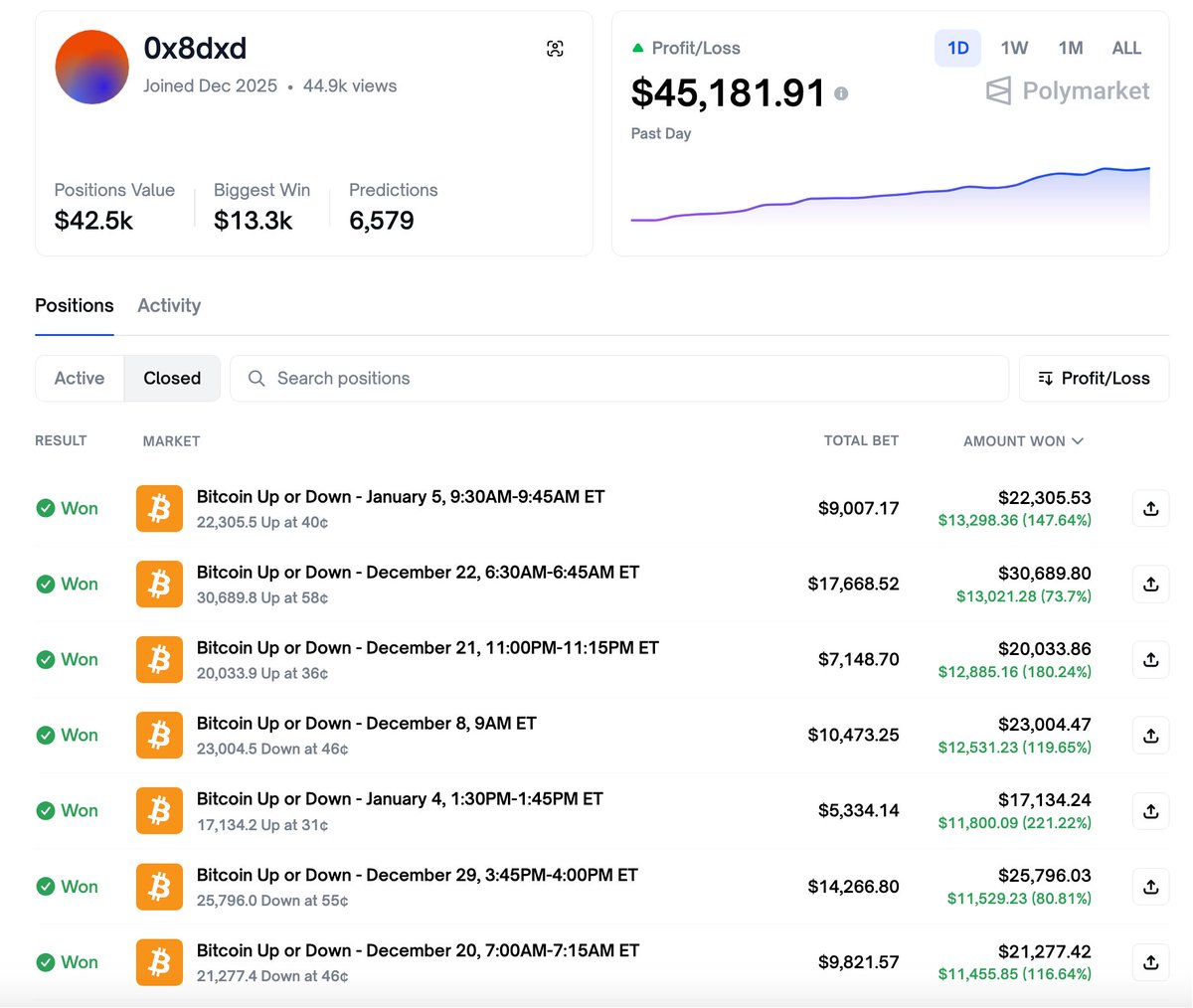1193x1008 pixels.
Task: Click Bitcoin icon for December 21 market
Action: coord(159,659)
